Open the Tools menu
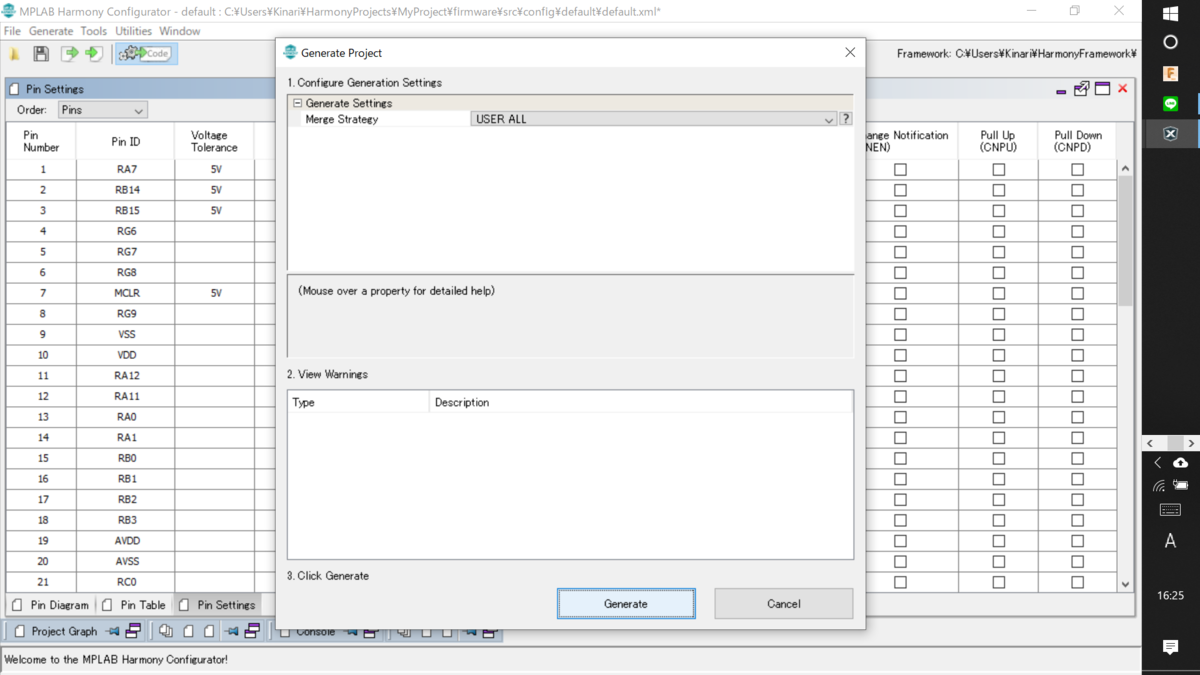1200x675 pixels. click(94, 31)
